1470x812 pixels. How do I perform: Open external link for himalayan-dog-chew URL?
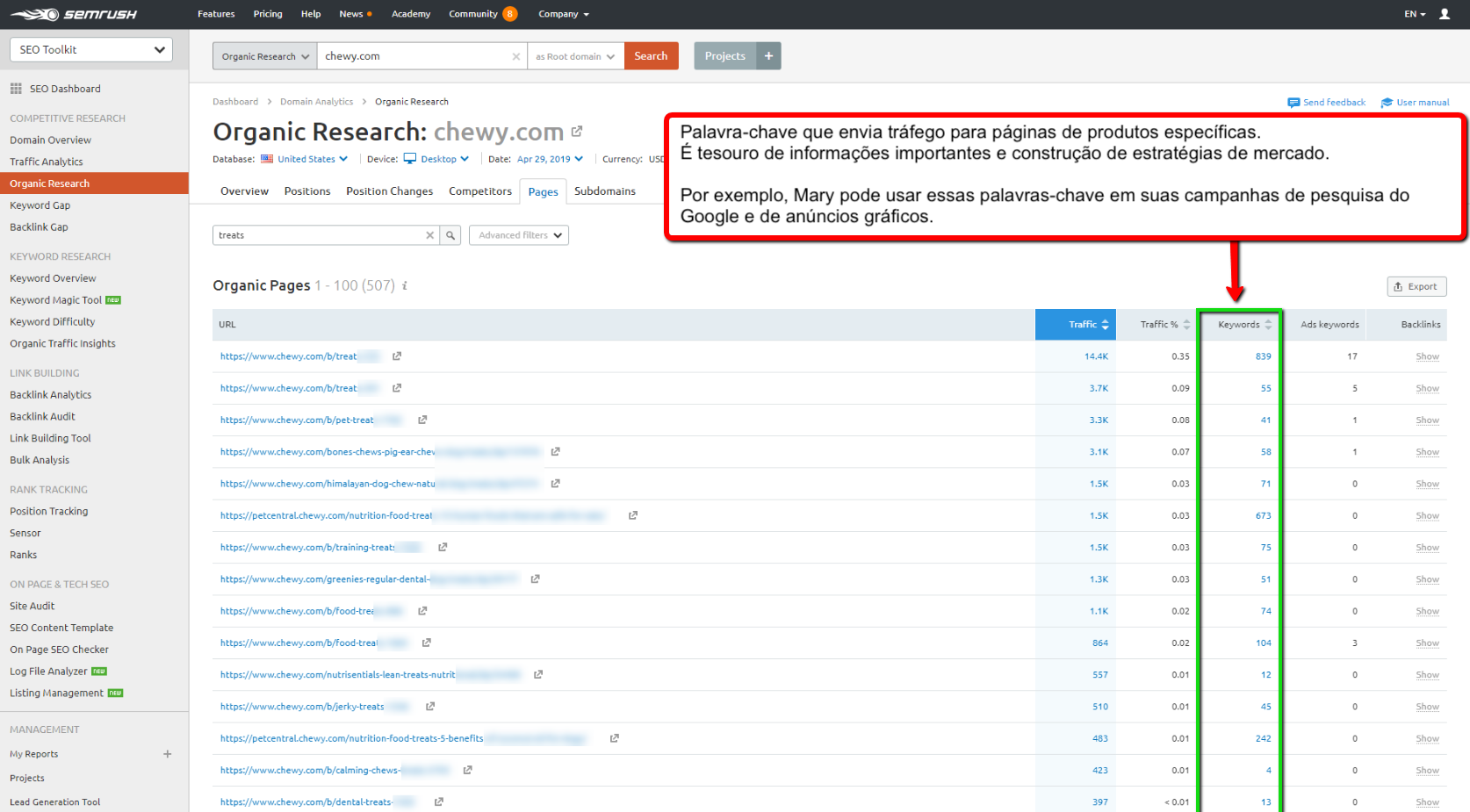click(x=556, y=484)
